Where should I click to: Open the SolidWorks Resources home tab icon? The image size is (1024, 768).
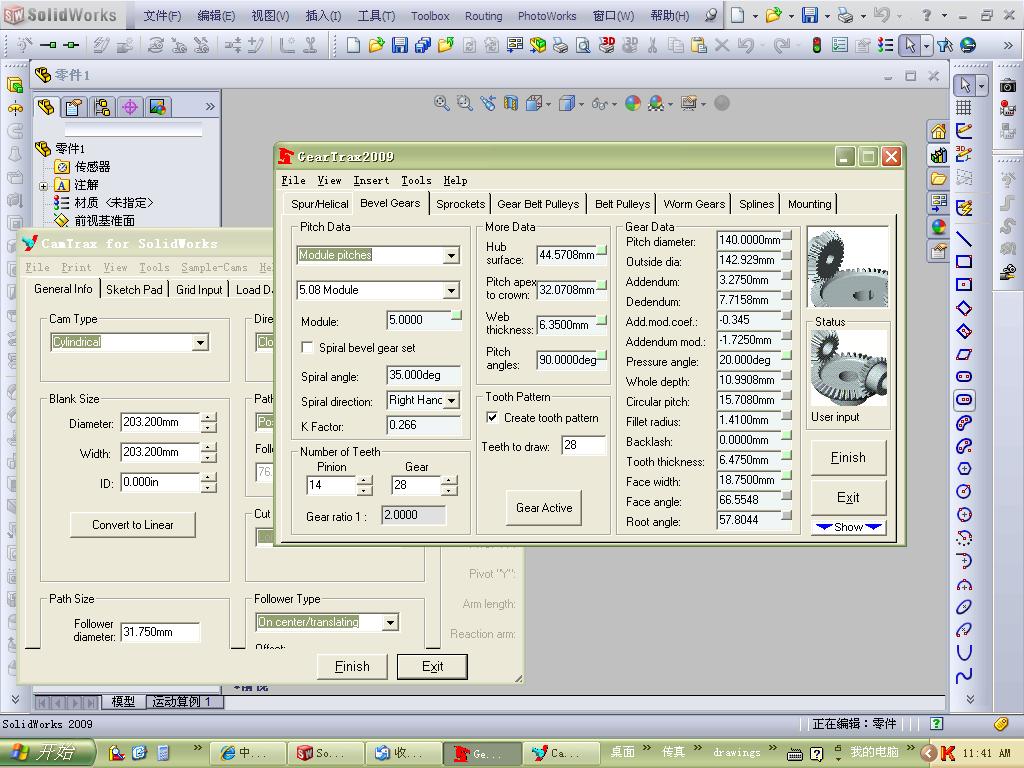coord(938,131)
